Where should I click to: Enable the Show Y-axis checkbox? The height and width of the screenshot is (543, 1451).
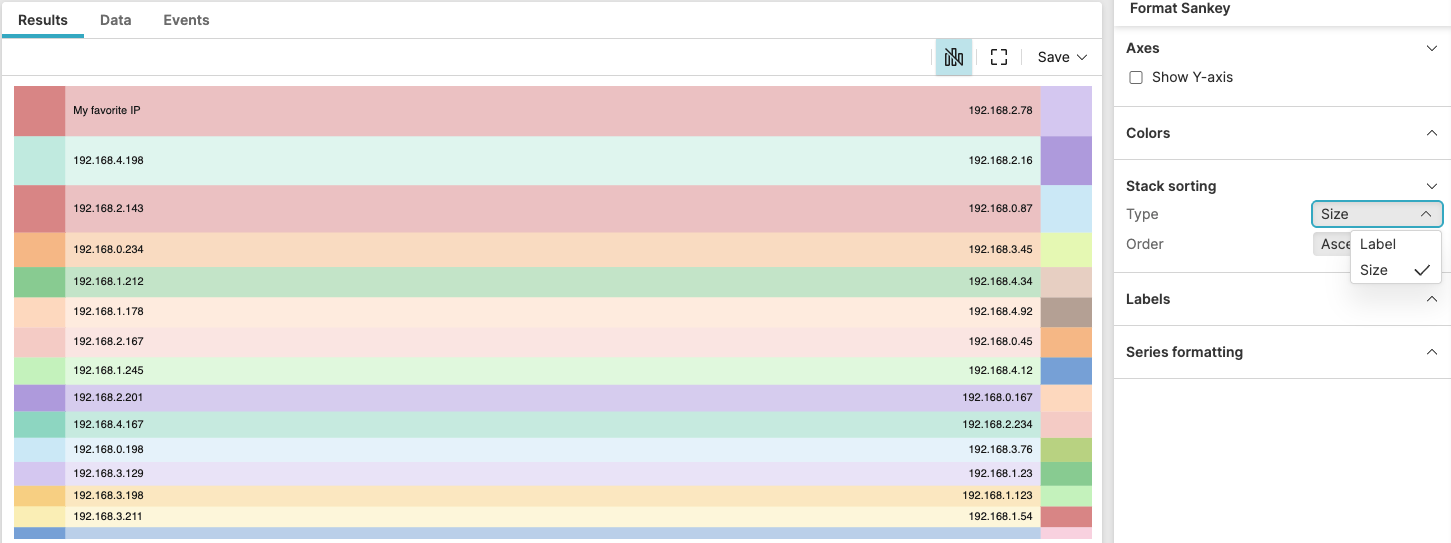tap(1136, 78)
